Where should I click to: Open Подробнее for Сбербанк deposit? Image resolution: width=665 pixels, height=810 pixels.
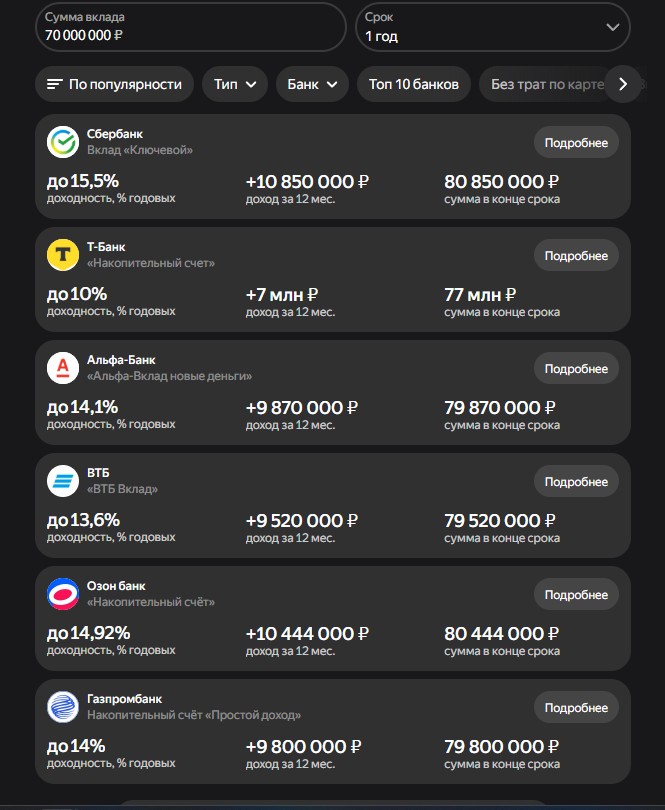click(x=576, y=143)
